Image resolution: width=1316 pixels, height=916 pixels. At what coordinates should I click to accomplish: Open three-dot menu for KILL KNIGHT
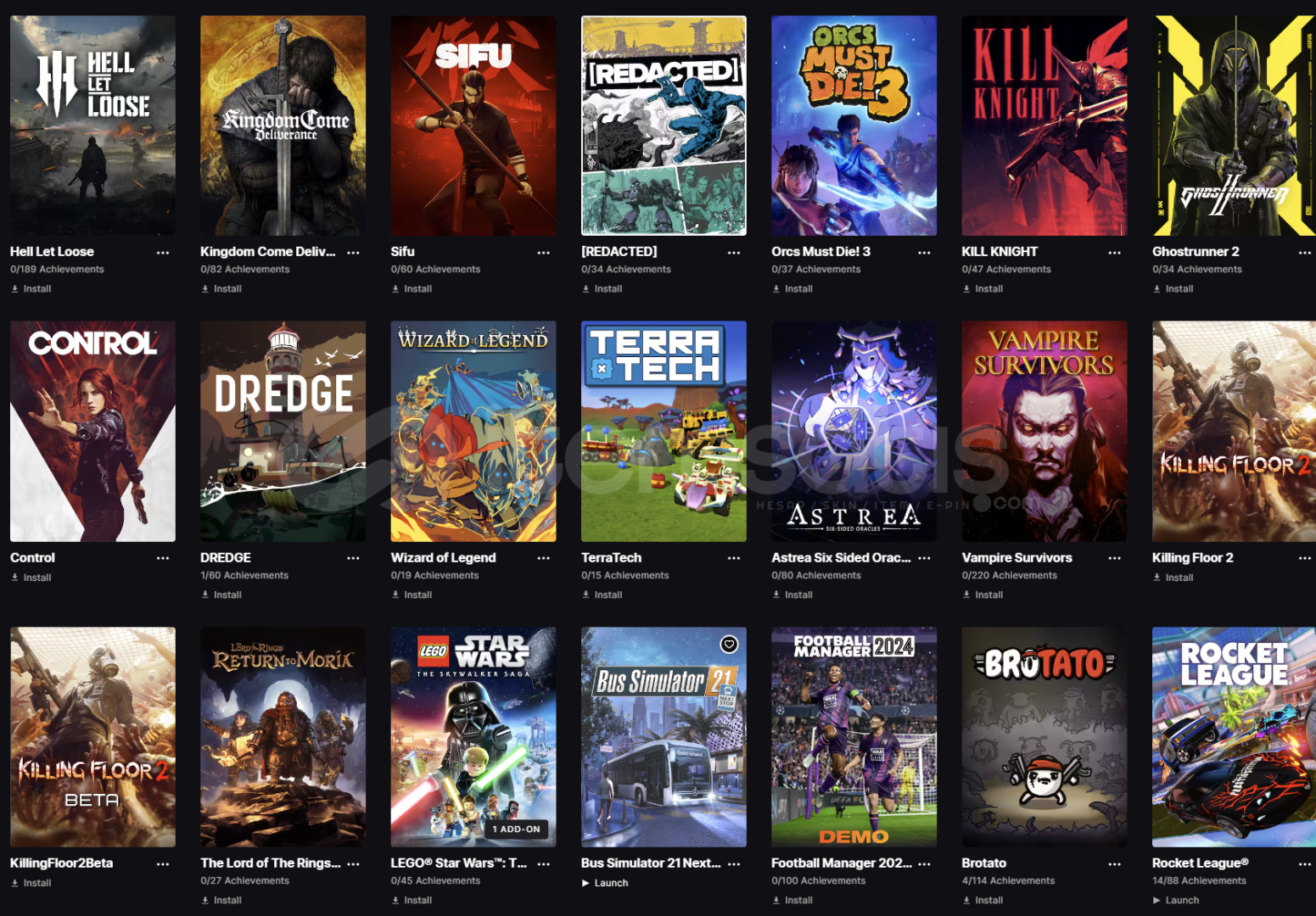pyautogui.click(x=1115, y=253)
